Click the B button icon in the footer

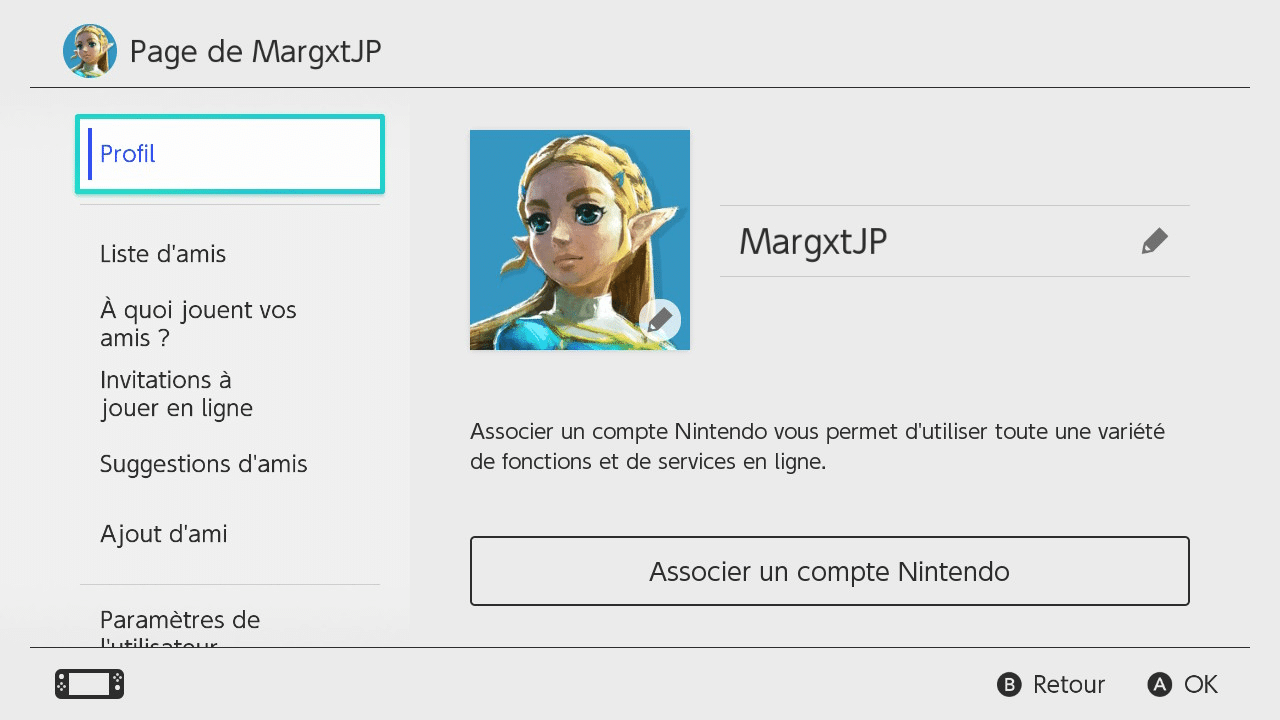click(x=1009, y=684)
